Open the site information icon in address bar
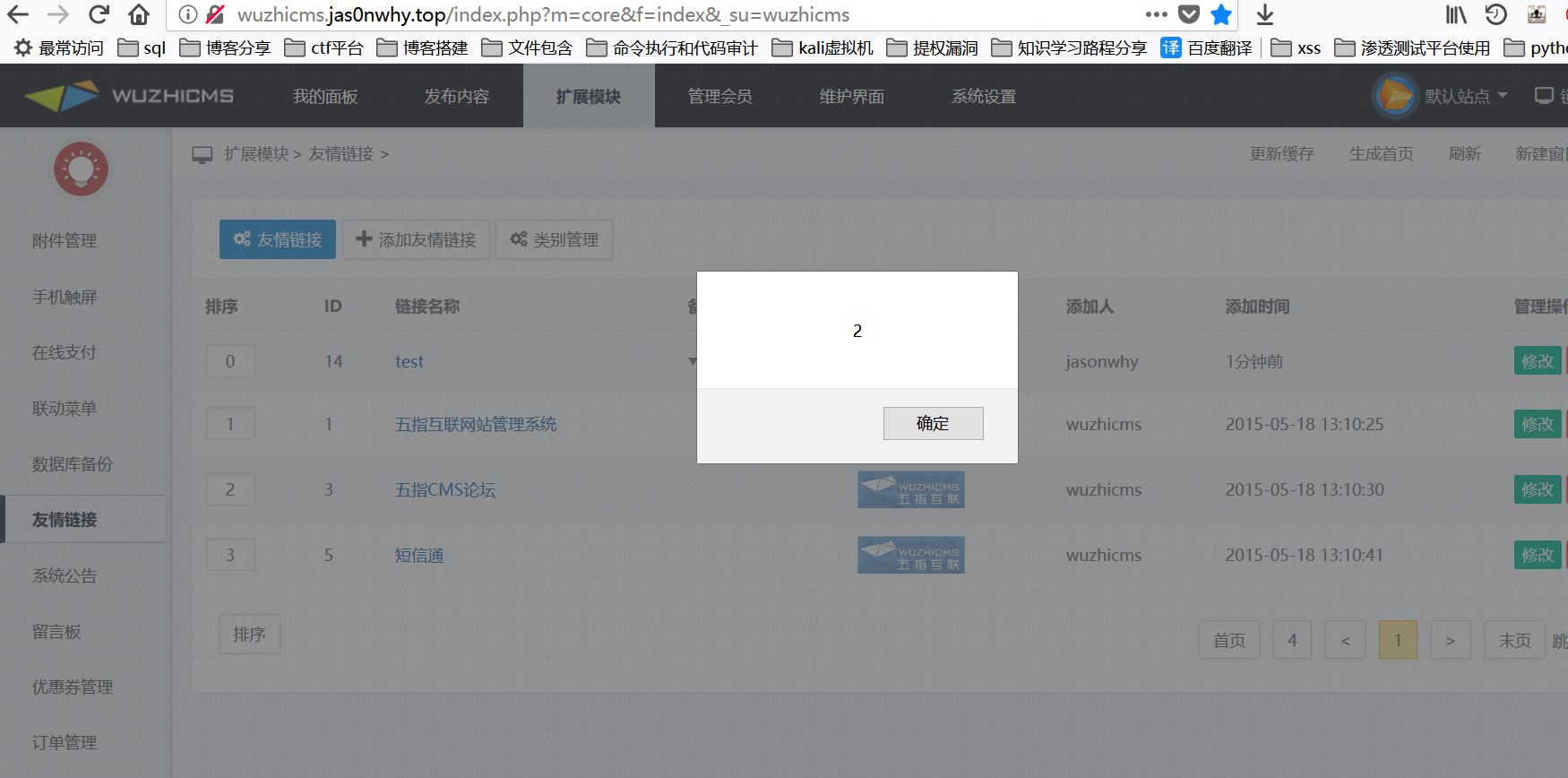 187,14
